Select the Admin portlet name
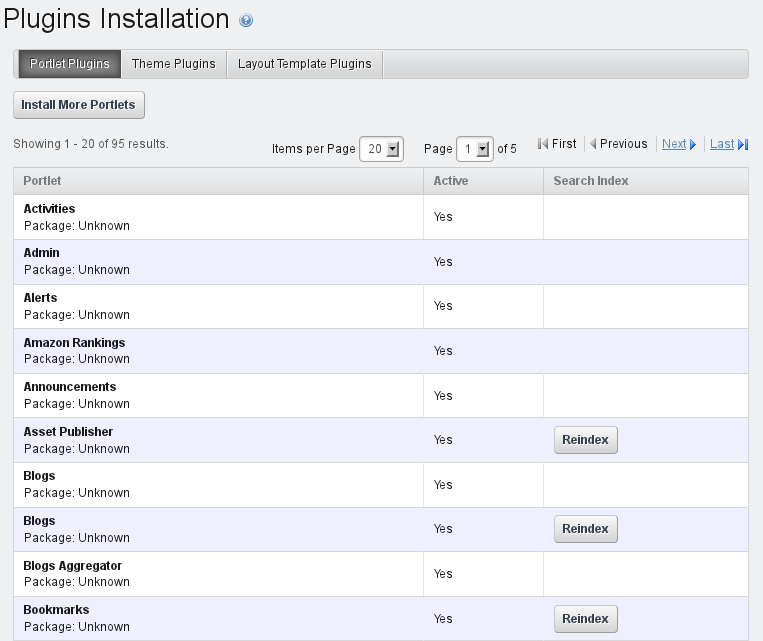The height and width of the screenshot is (641, 763). (x=41, y=253)
